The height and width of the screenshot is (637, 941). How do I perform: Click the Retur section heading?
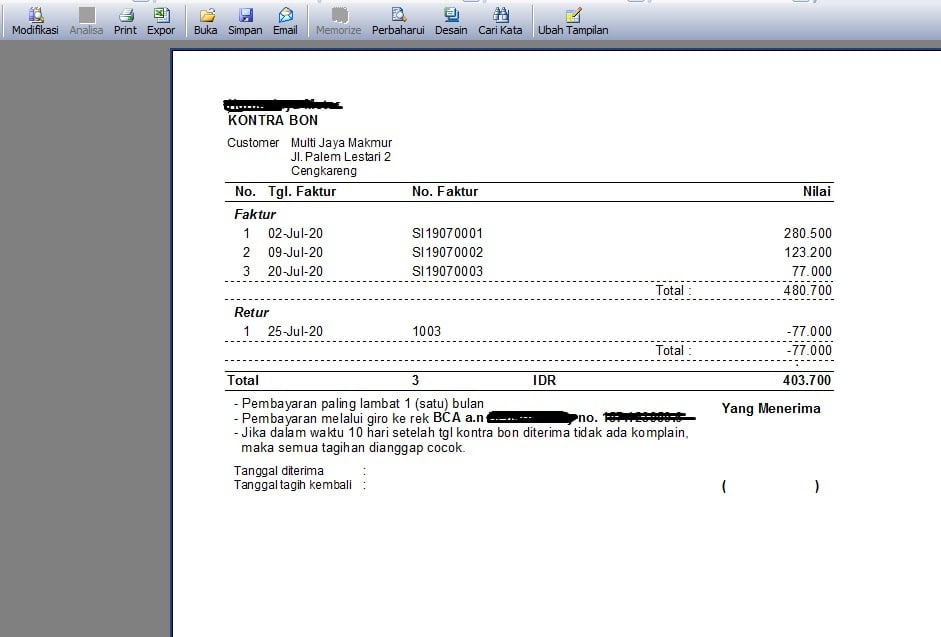(x=251, y=313)
